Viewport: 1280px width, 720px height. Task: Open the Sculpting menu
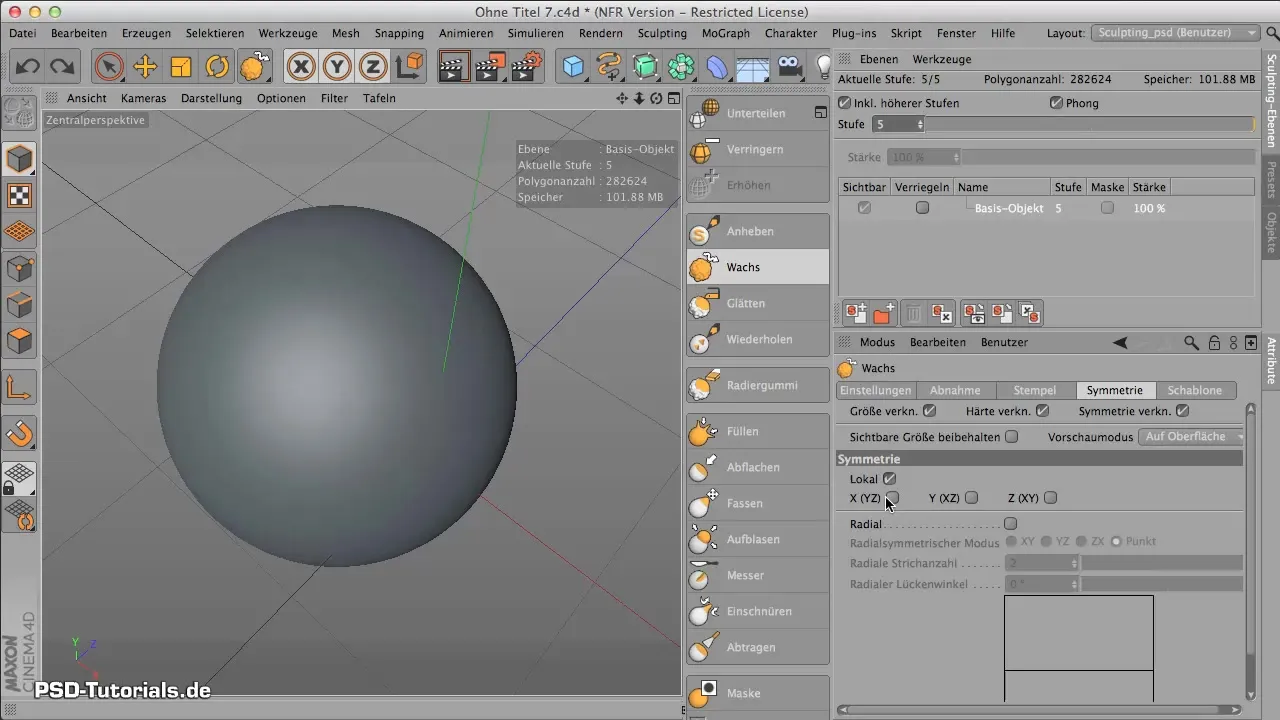661,33
